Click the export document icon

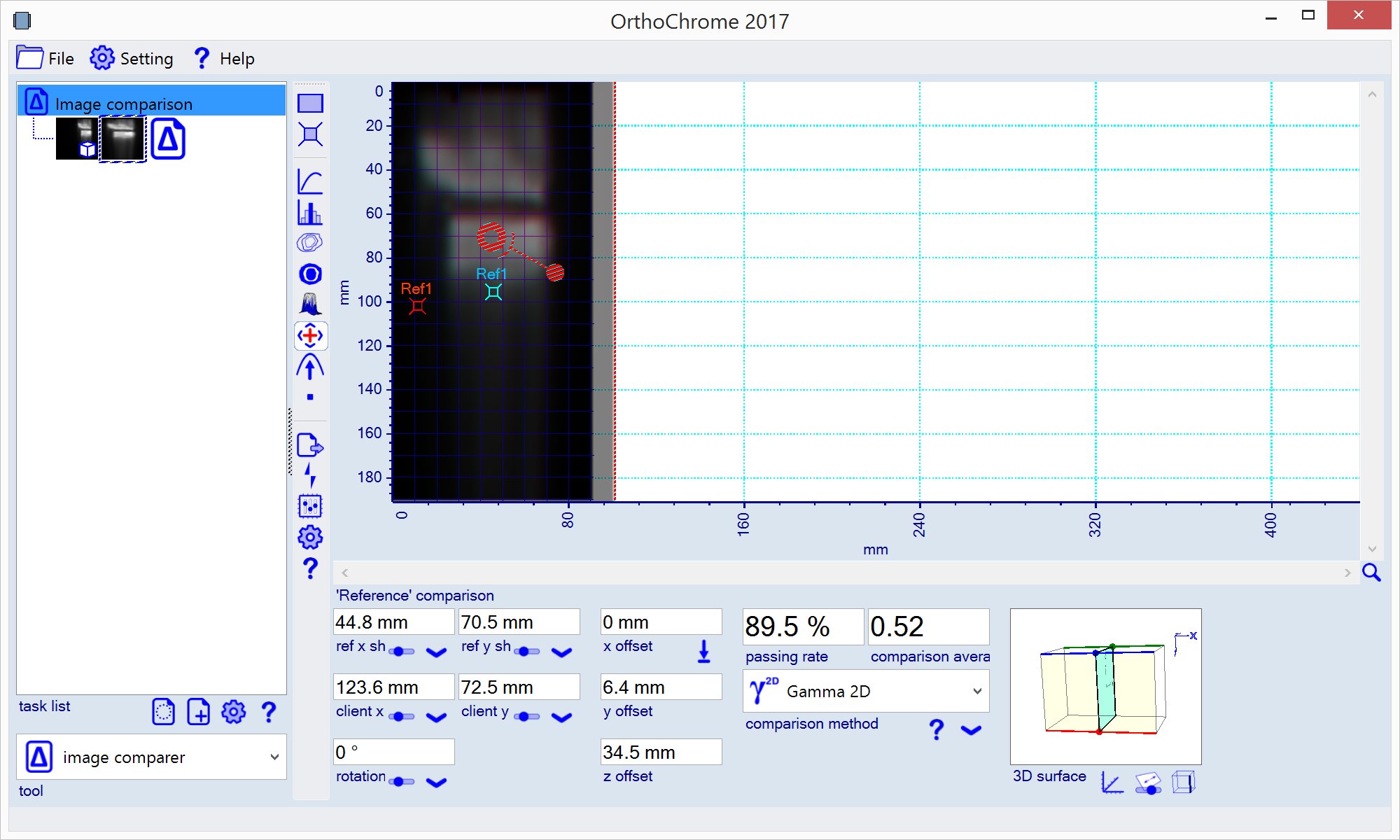pos(310,445)
